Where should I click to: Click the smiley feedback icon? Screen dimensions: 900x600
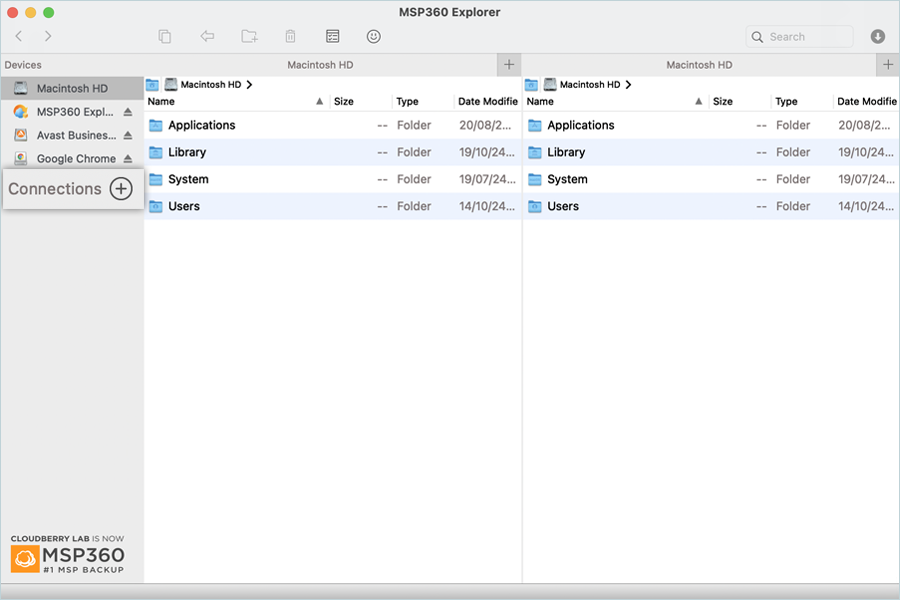(374, 37)
